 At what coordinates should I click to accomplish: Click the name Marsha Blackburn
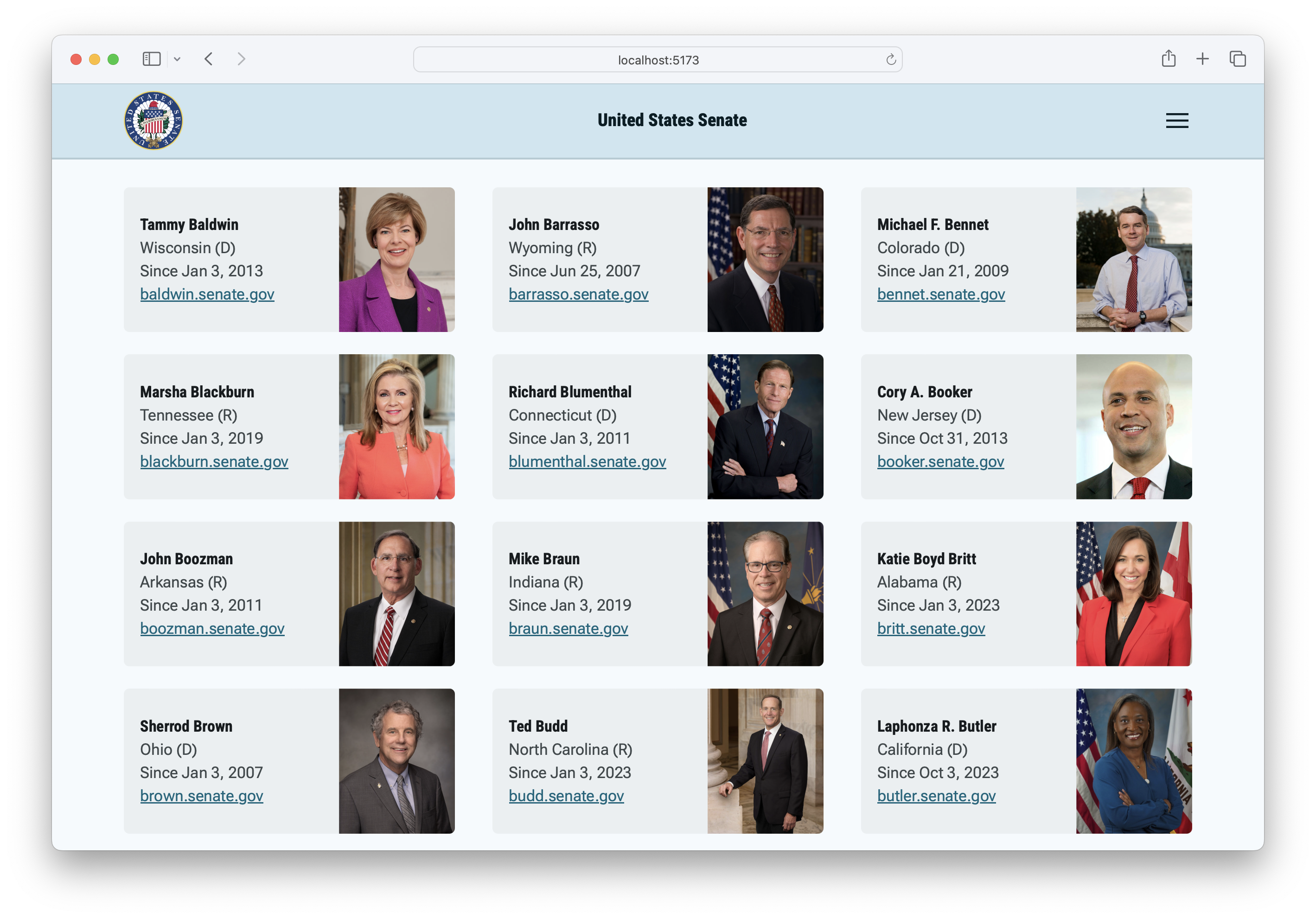[x=197, y=391]
